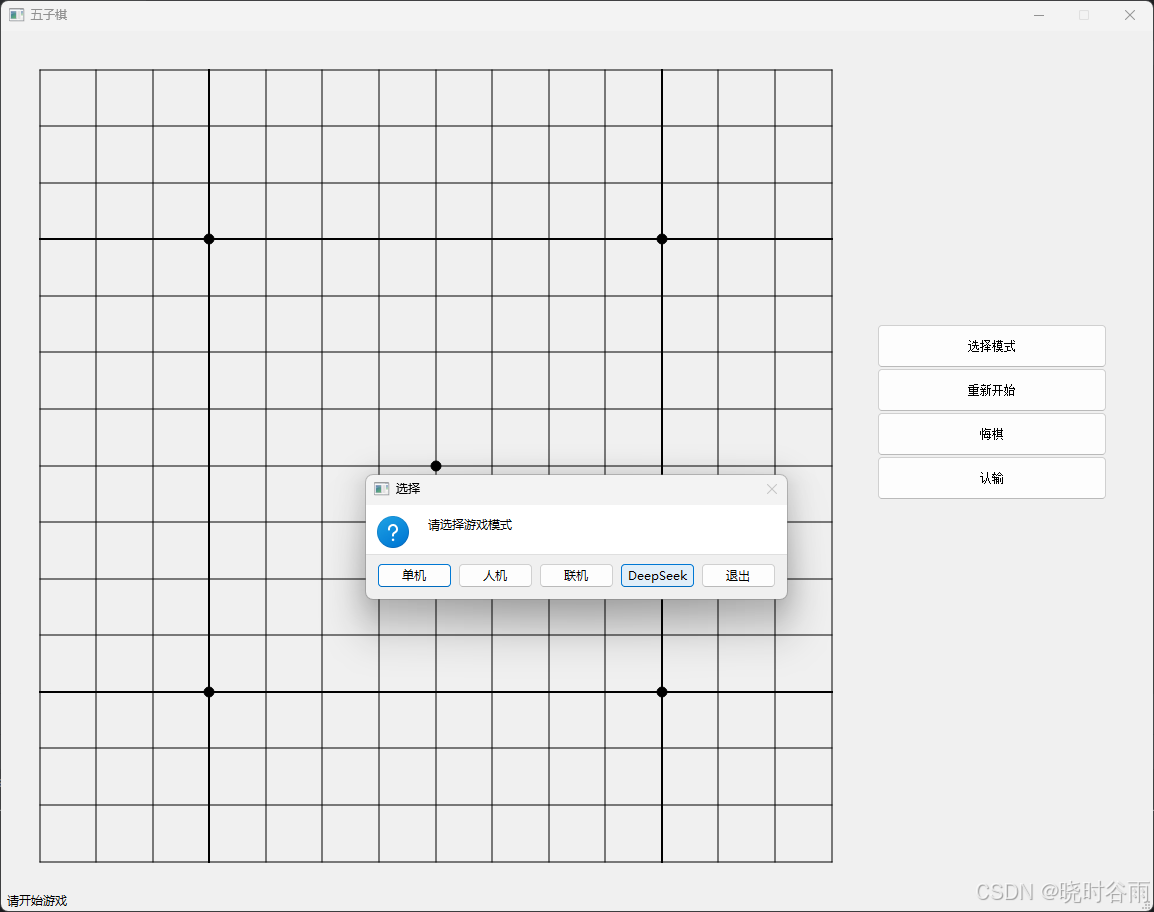Close the 选择 dialog
The width and height of the screenshot is (1154, 912).
[771, 489]
